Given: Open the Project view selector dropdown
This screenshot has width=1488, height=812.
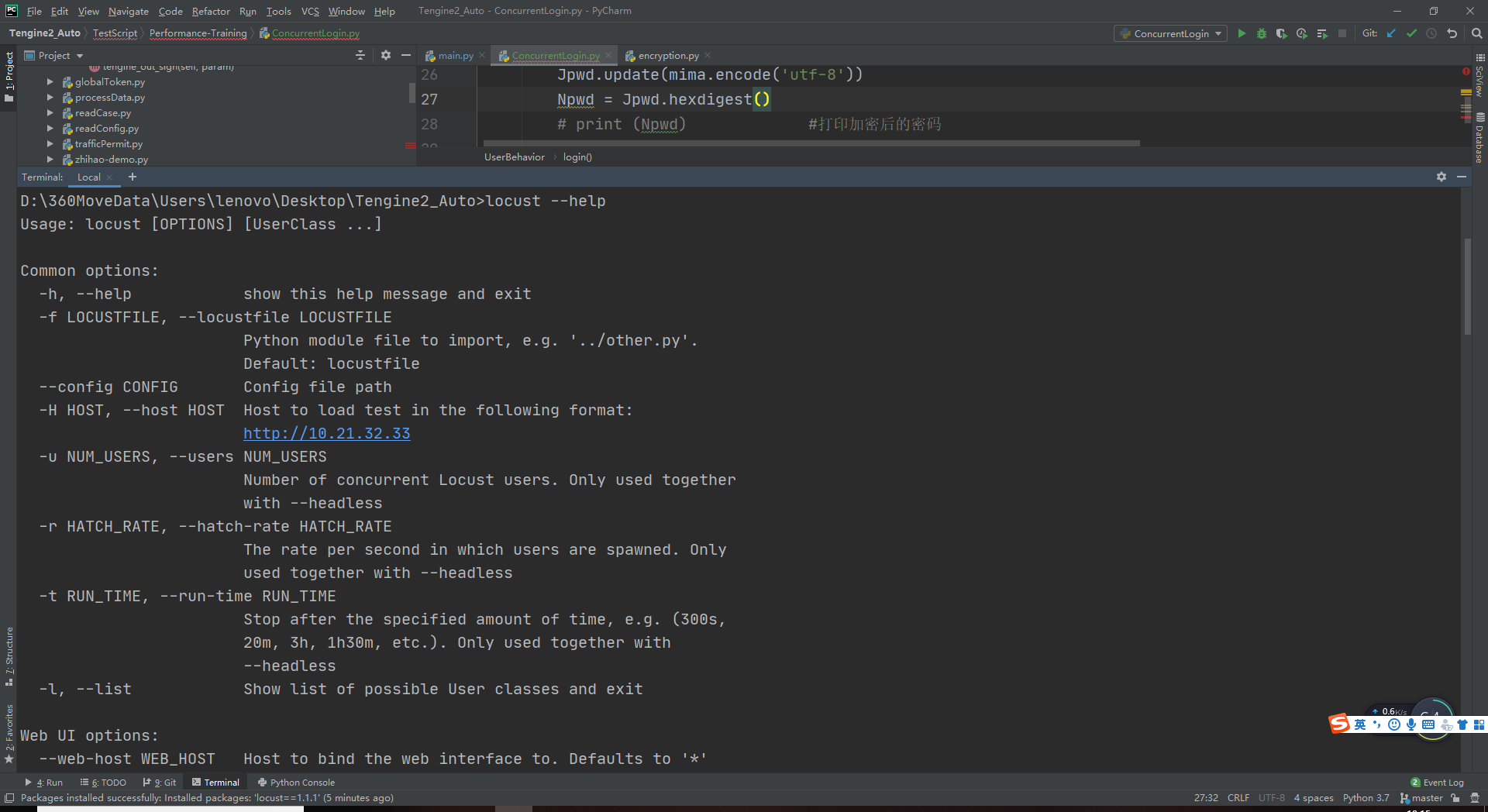Looking at the screenshot, I should pos(54,55).
